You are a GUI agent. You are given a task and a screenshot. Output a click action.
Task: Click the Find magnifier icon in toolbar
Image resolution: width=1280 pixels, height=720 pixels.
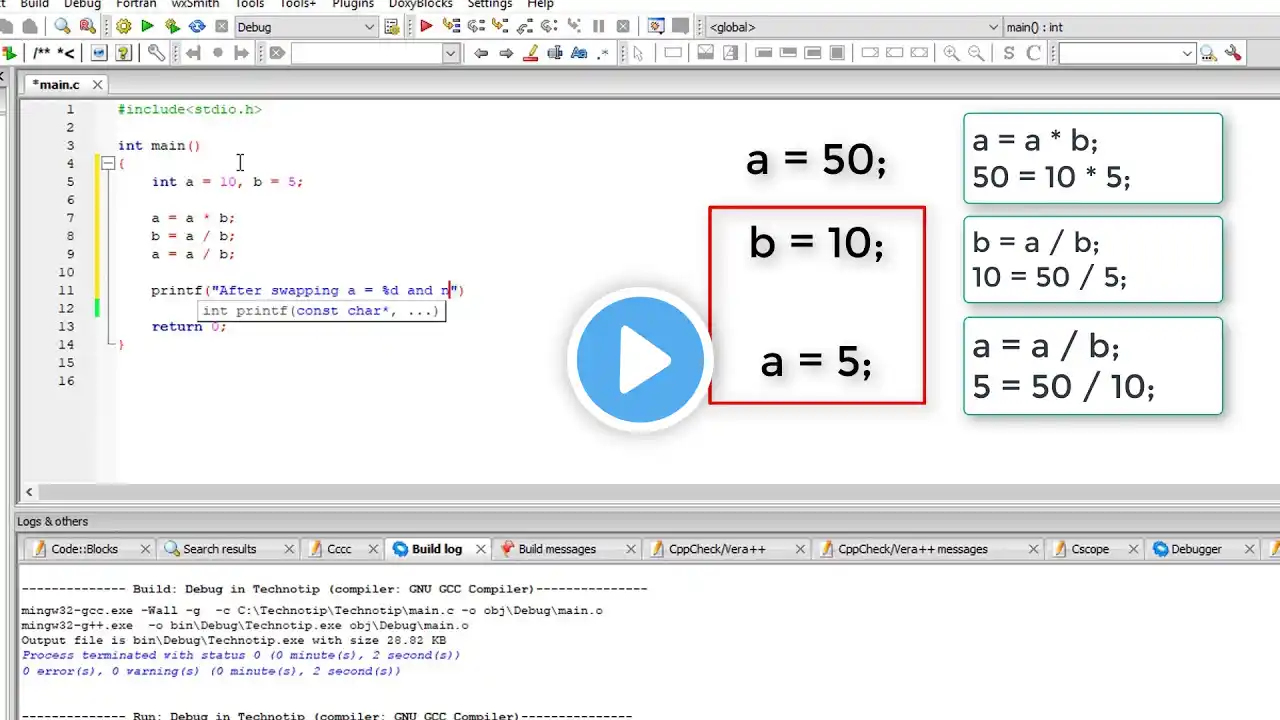(63, 27)
